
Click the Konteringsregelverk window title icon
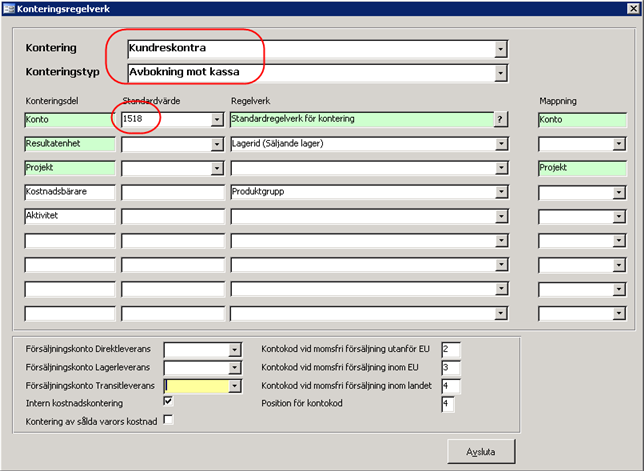[9, 9]
